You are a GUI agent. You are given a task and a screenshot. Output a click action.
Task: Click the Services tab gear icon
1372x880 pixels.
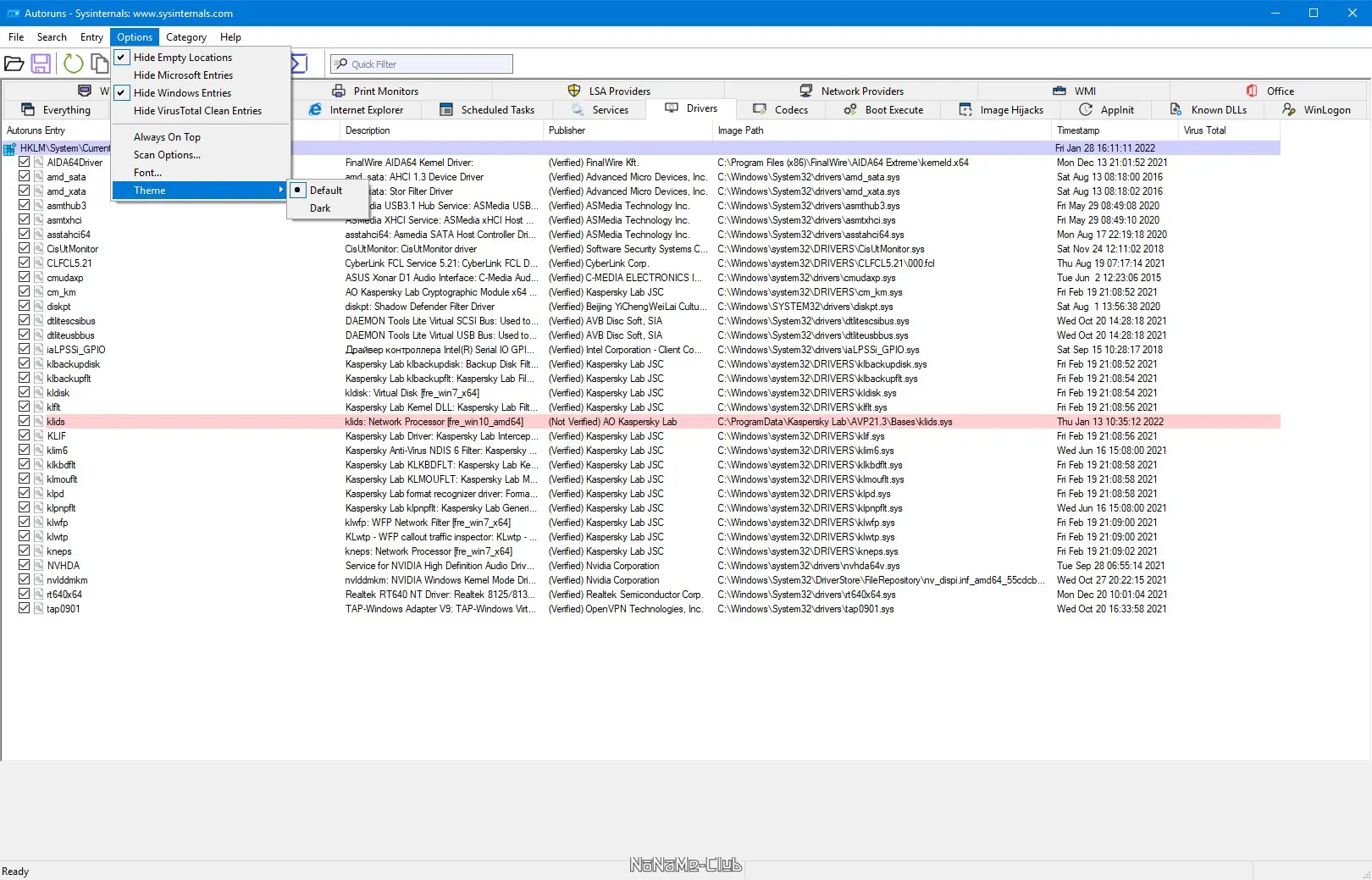point(578,109)
